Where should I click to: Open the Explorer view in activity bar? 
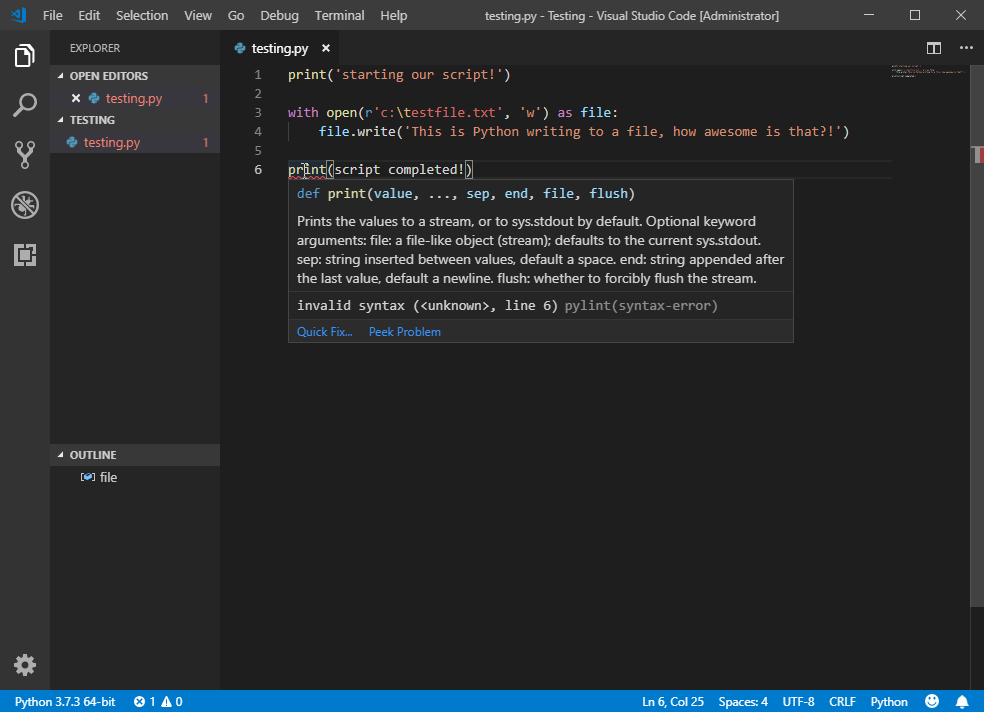click(24, 55)
